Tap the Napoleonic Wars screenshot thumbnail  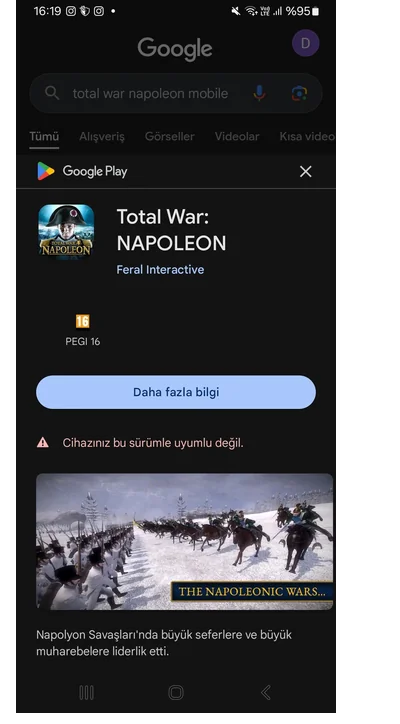click(184, 542)
